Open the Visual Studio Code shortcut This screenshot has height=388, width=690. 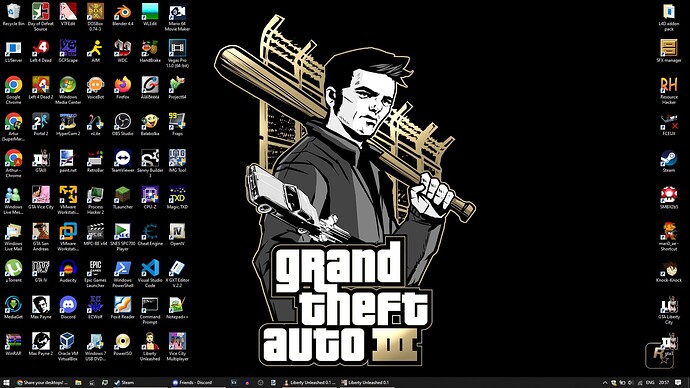(150, 273)
